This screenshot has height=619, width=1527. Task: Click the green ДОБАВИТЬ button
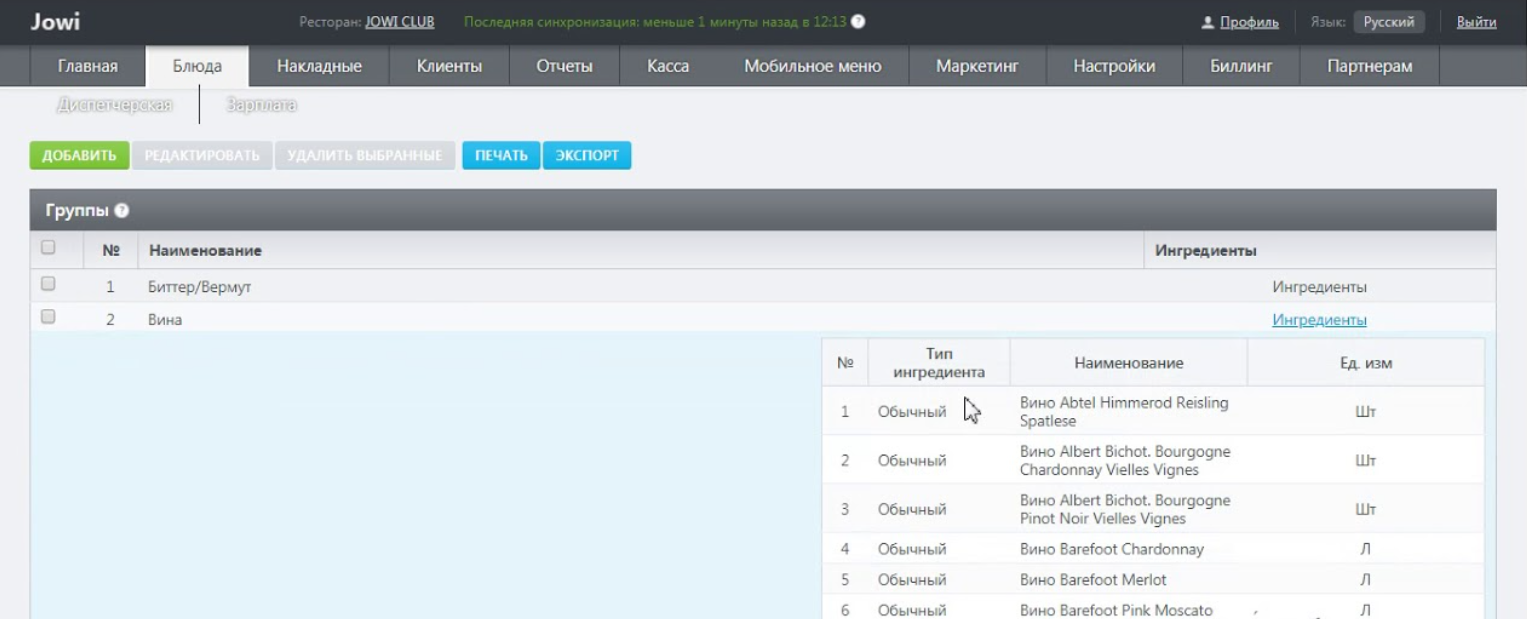point(80,156)
